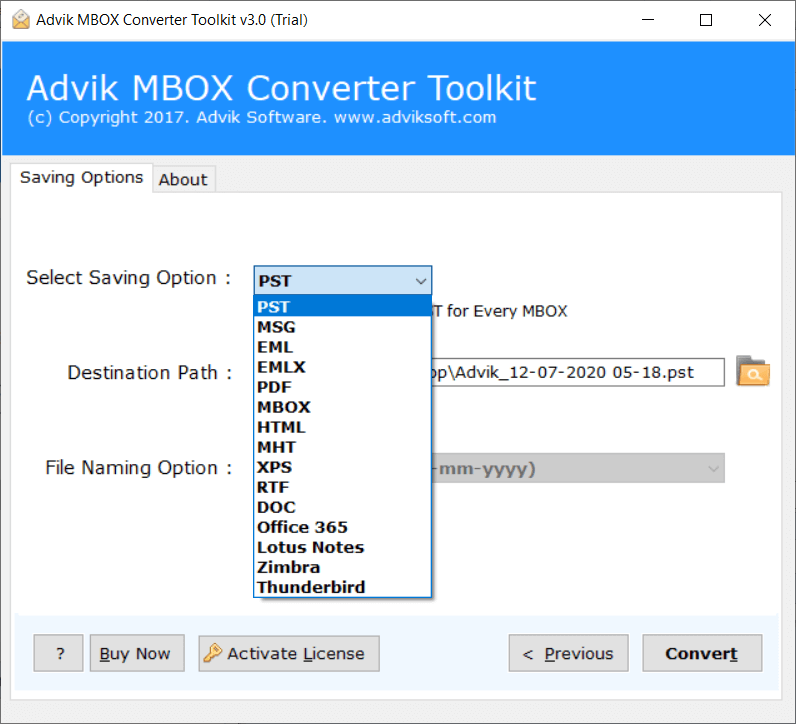Pick Zimbra from the dropdown list
The image size is (796, 724).
click(x=343, y=568)
